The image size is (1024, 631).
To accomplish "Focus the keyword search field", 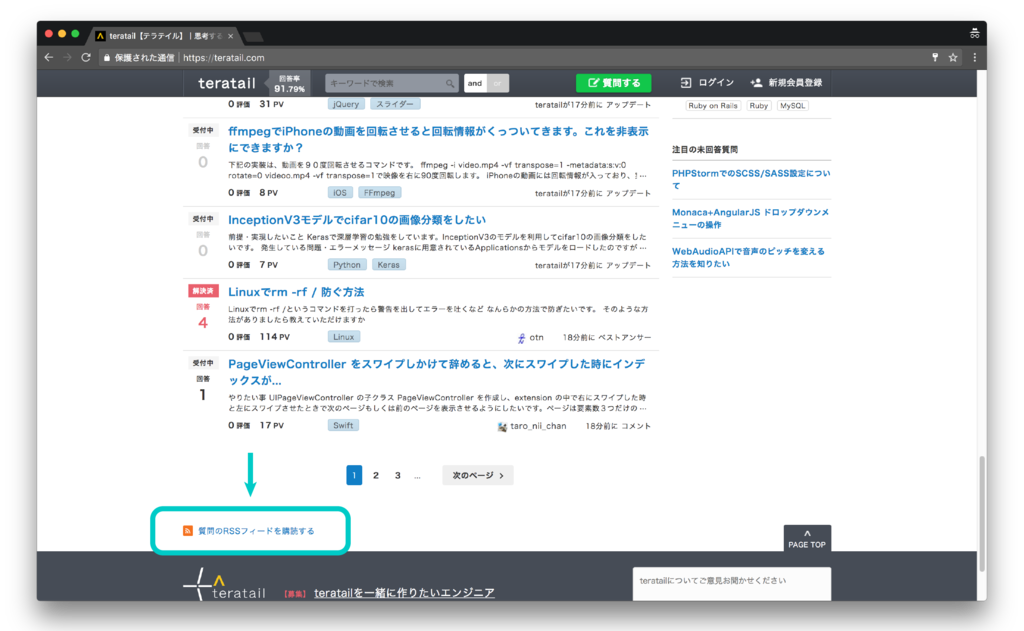I will [392, 83].
